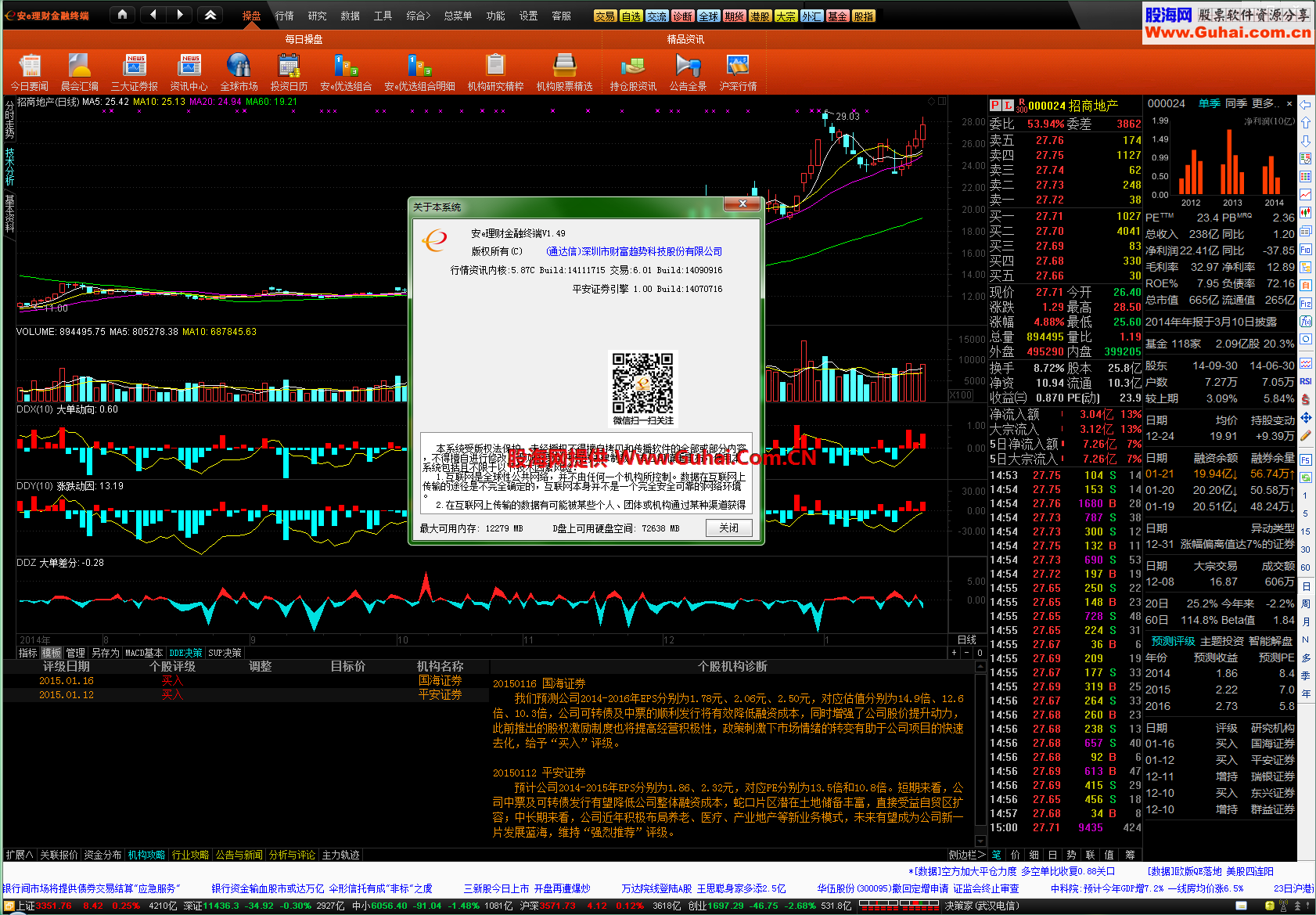
Task: Open the 研究 menu
Action: point(318,16)
